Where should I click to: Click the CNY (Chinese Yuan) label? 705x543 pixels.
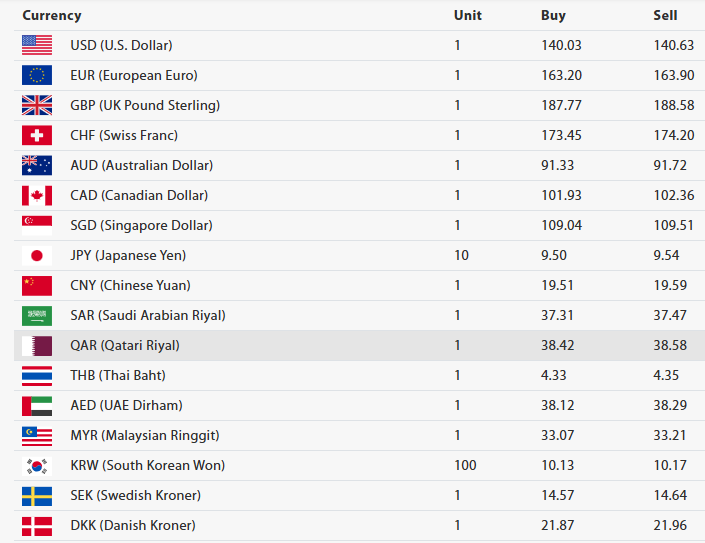[130, 285]
